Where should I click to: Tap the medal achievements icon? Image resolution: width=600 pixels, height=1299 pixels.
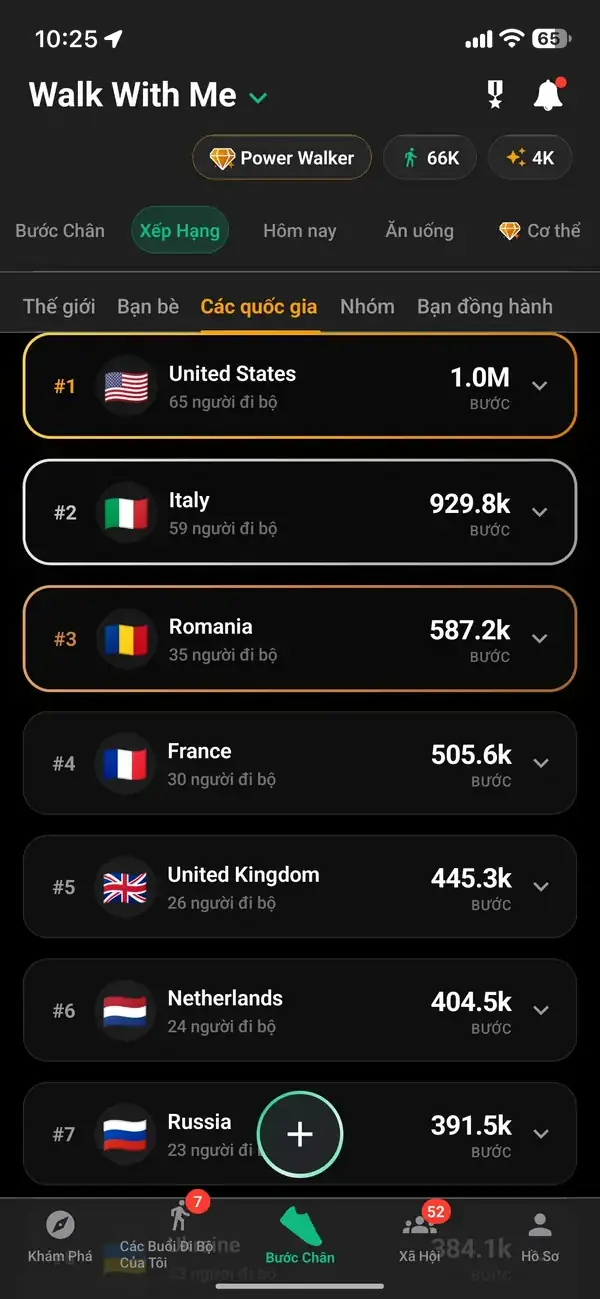coord(494,95)
